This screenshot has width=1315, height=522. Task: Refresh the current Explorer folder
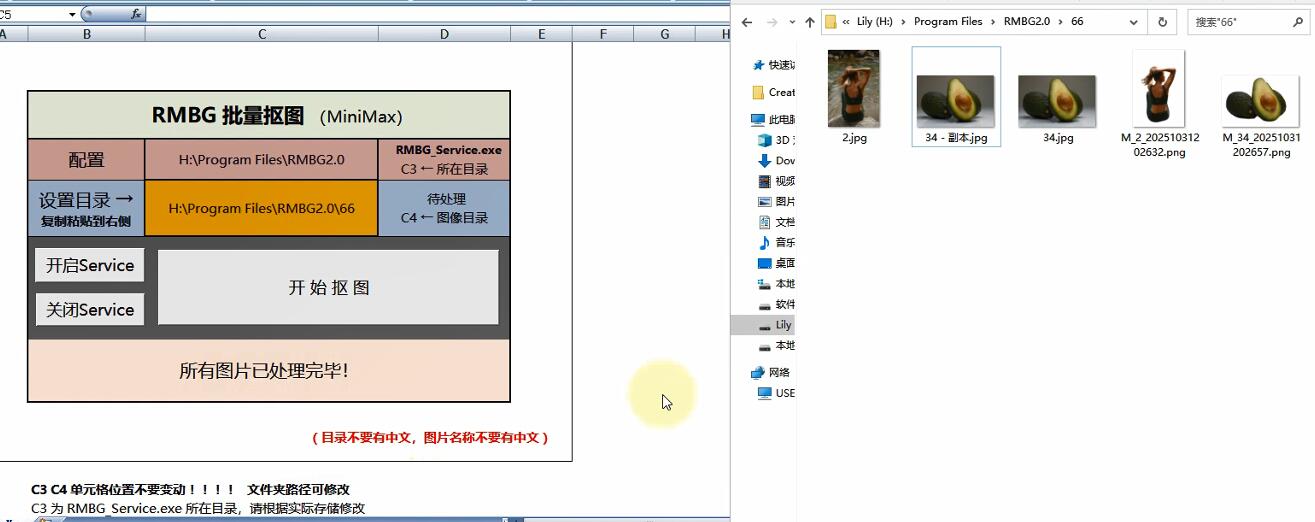point(1162,22)
